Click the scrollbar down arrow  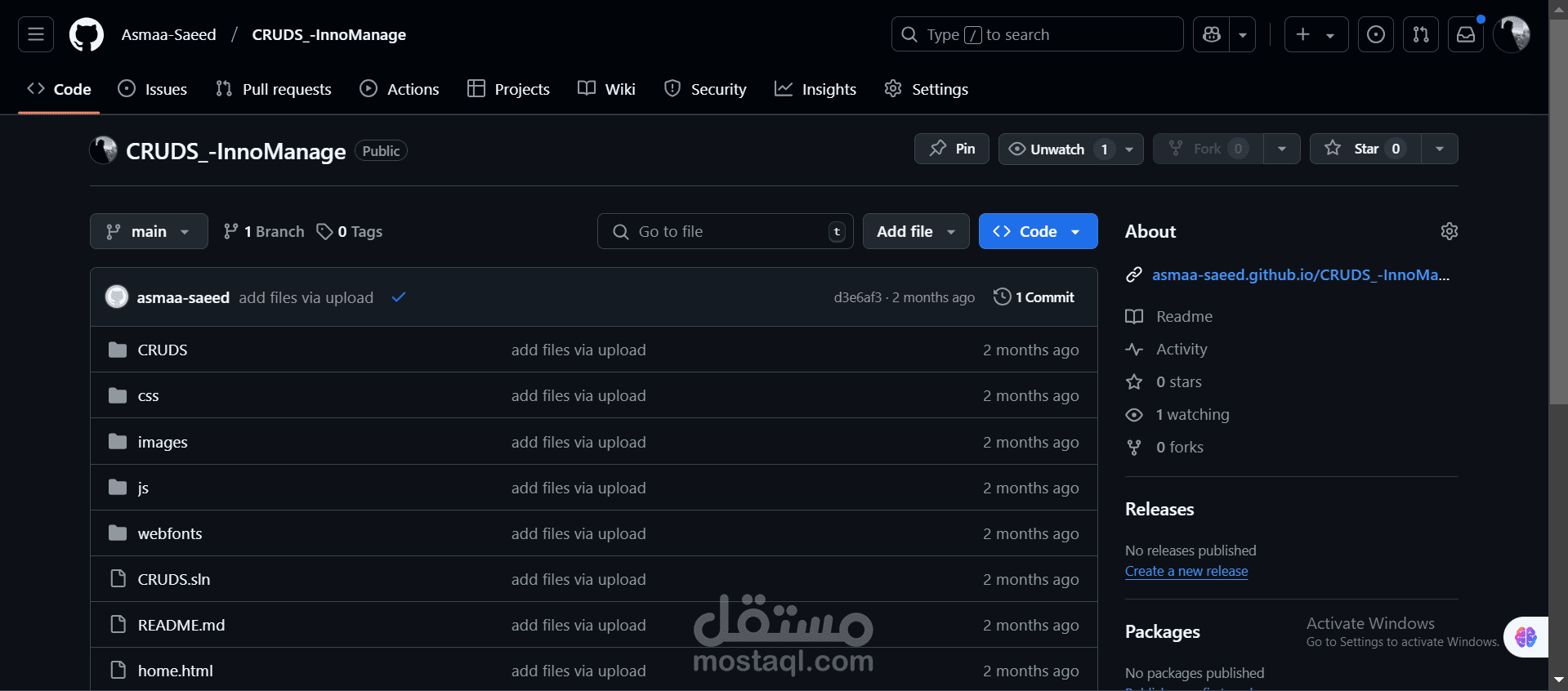(x=1558, y=680)
